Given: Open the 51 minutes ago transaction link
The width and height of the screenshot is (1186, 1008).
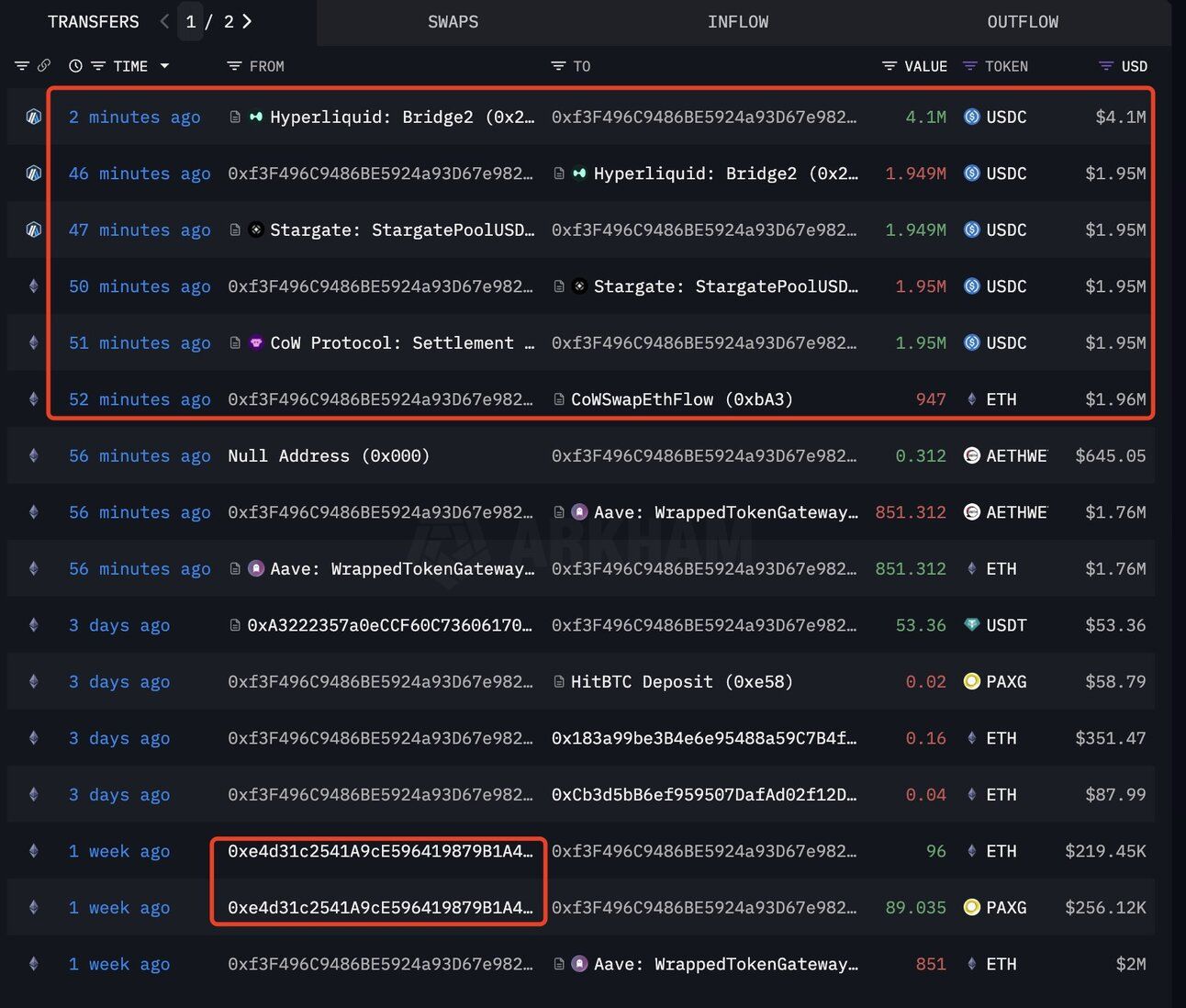Looking at the screenshot, I should point(140,342).
